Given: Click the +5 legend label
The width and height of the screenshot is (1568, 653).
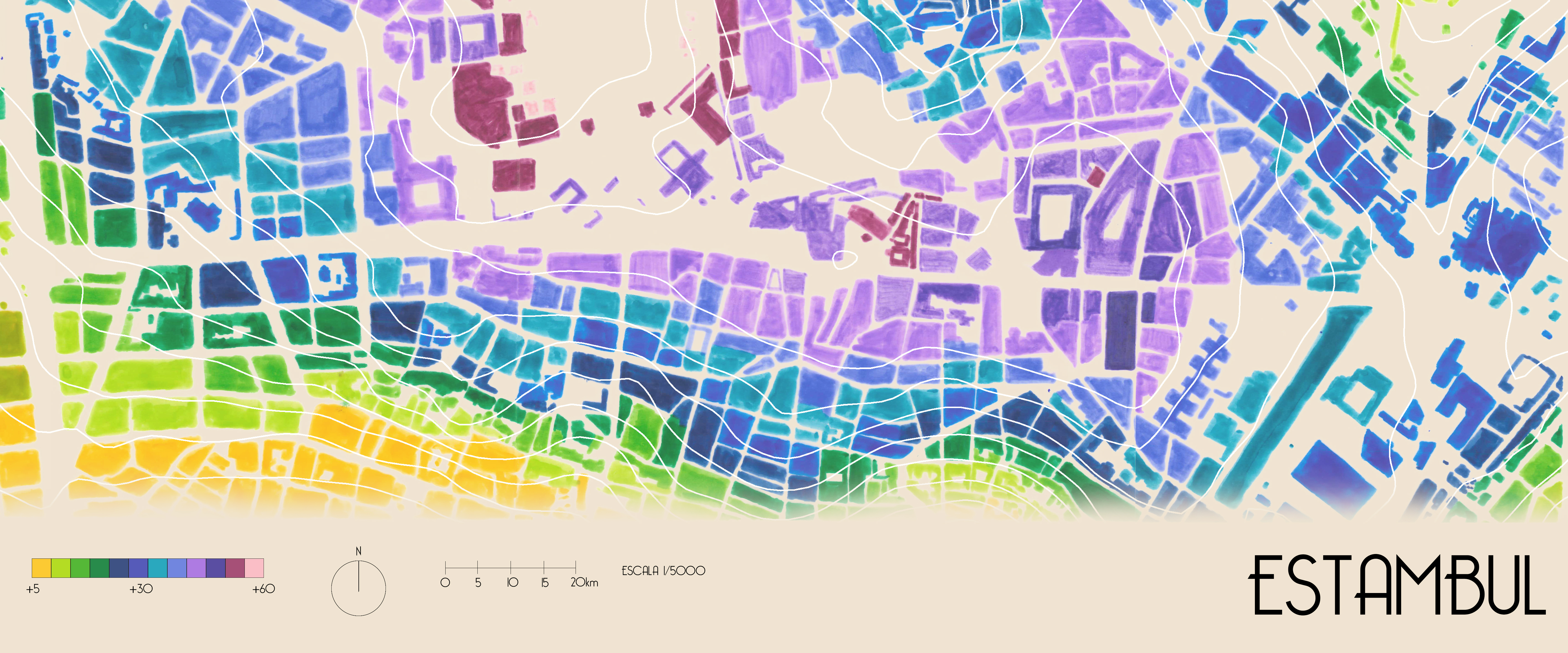Looking at the screenshot, I should (x=33, y=589).
